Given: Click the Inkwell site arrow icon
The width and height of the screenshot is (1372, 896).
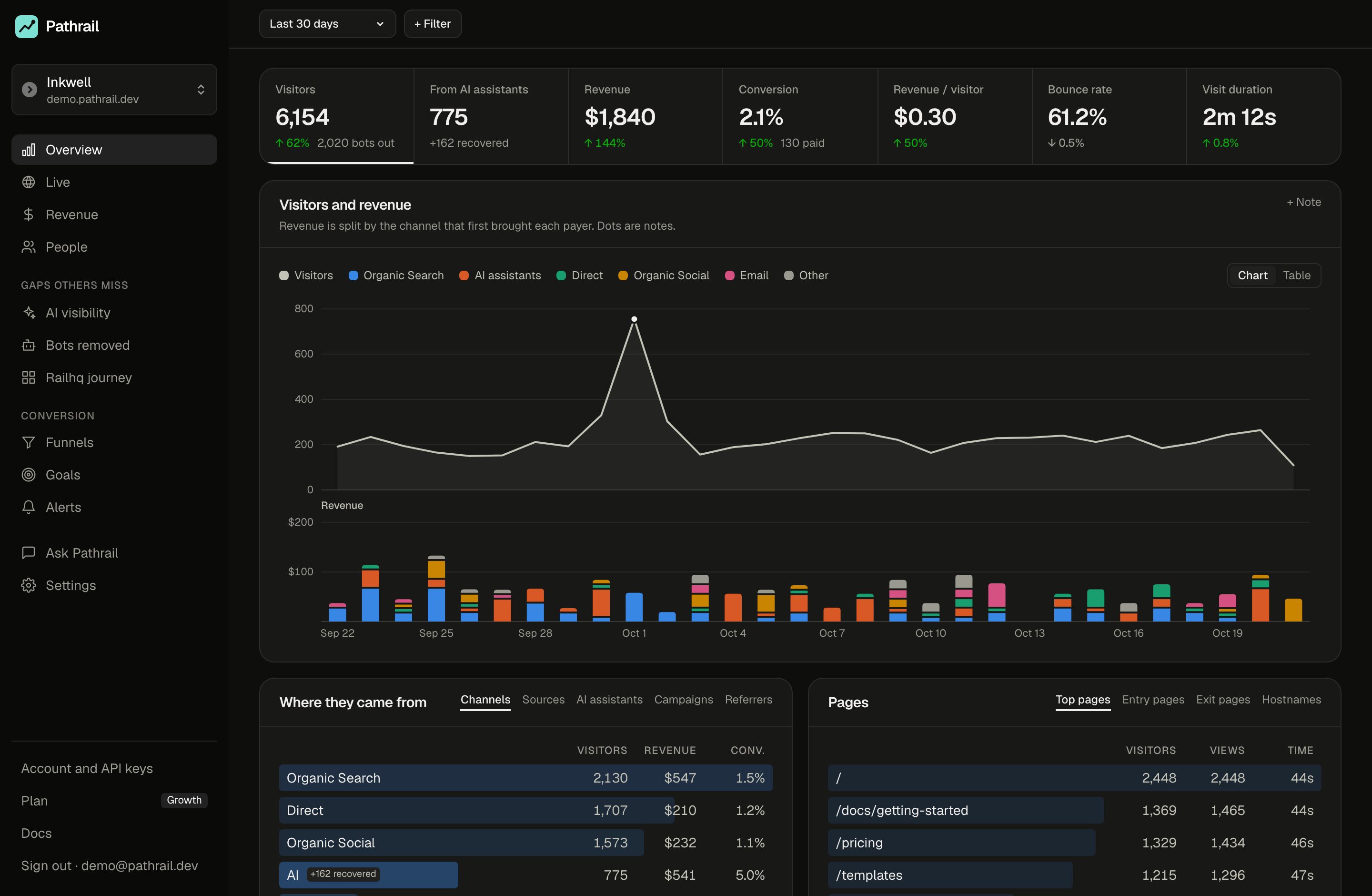Looking at the screenshot, I should (30, 90).
